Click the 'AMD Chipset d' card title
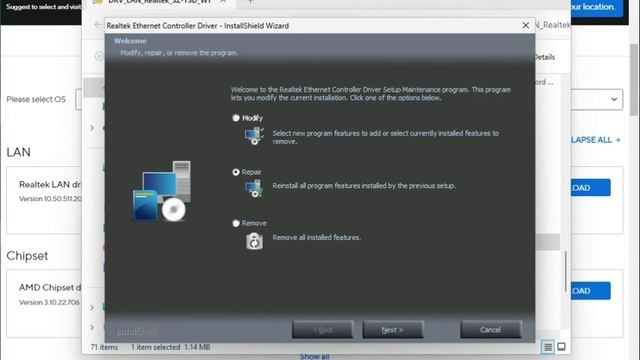The width and height of the screenshot is (640, 360). [x=50, y=287]
